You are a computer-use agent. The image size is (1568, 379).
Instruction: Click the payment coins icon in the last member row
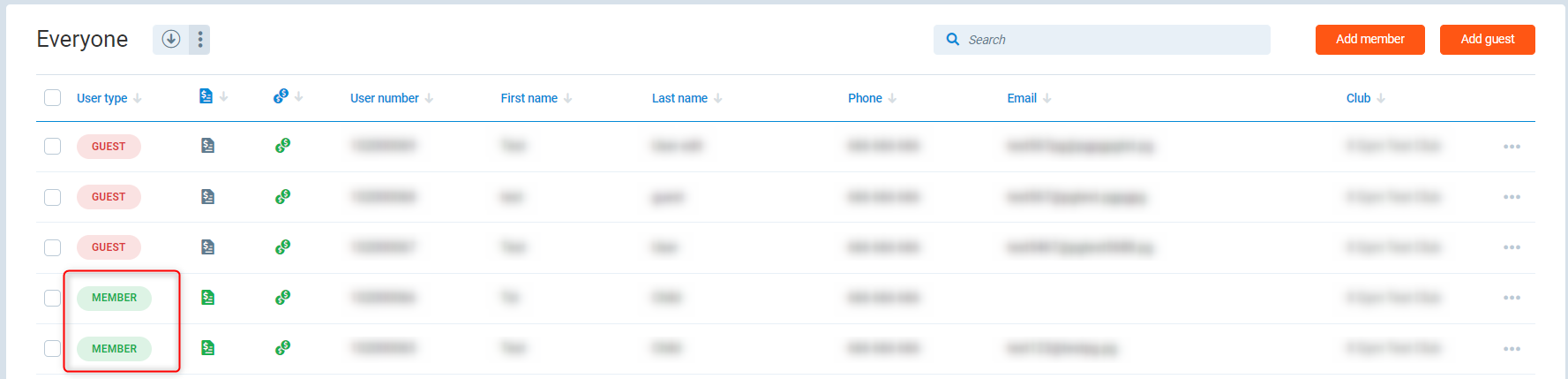tap(282, 348)
